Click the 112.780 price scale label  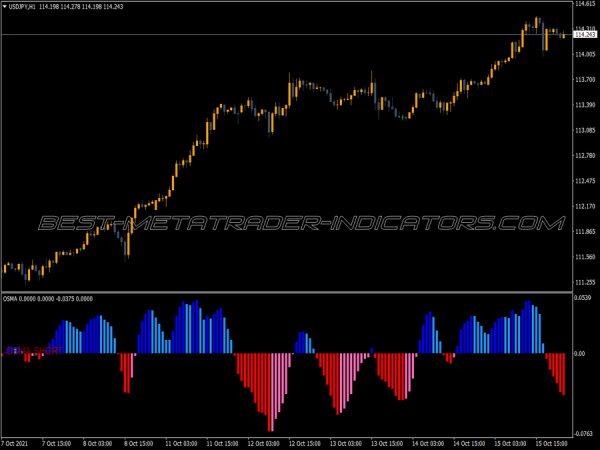(584, 156)
